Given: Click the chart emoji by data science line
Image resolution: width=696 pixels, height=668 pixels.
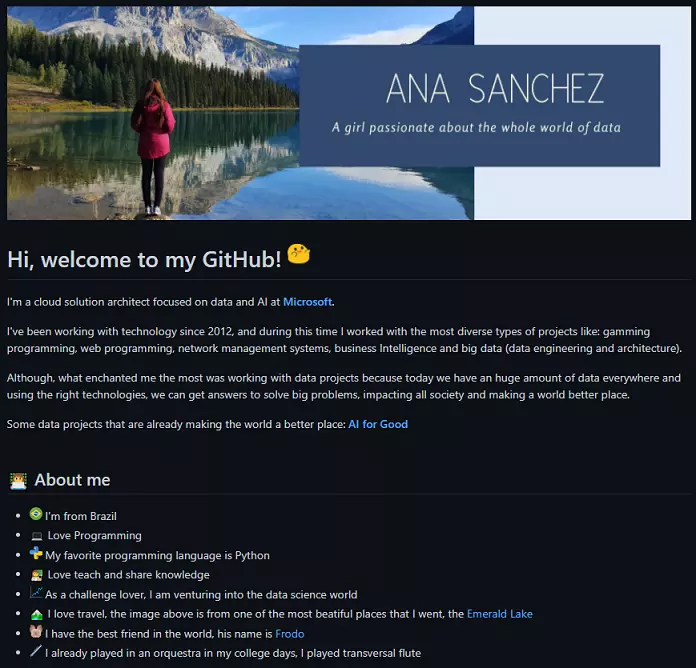Looking at the screenshot, I should (x=36, y=592).
